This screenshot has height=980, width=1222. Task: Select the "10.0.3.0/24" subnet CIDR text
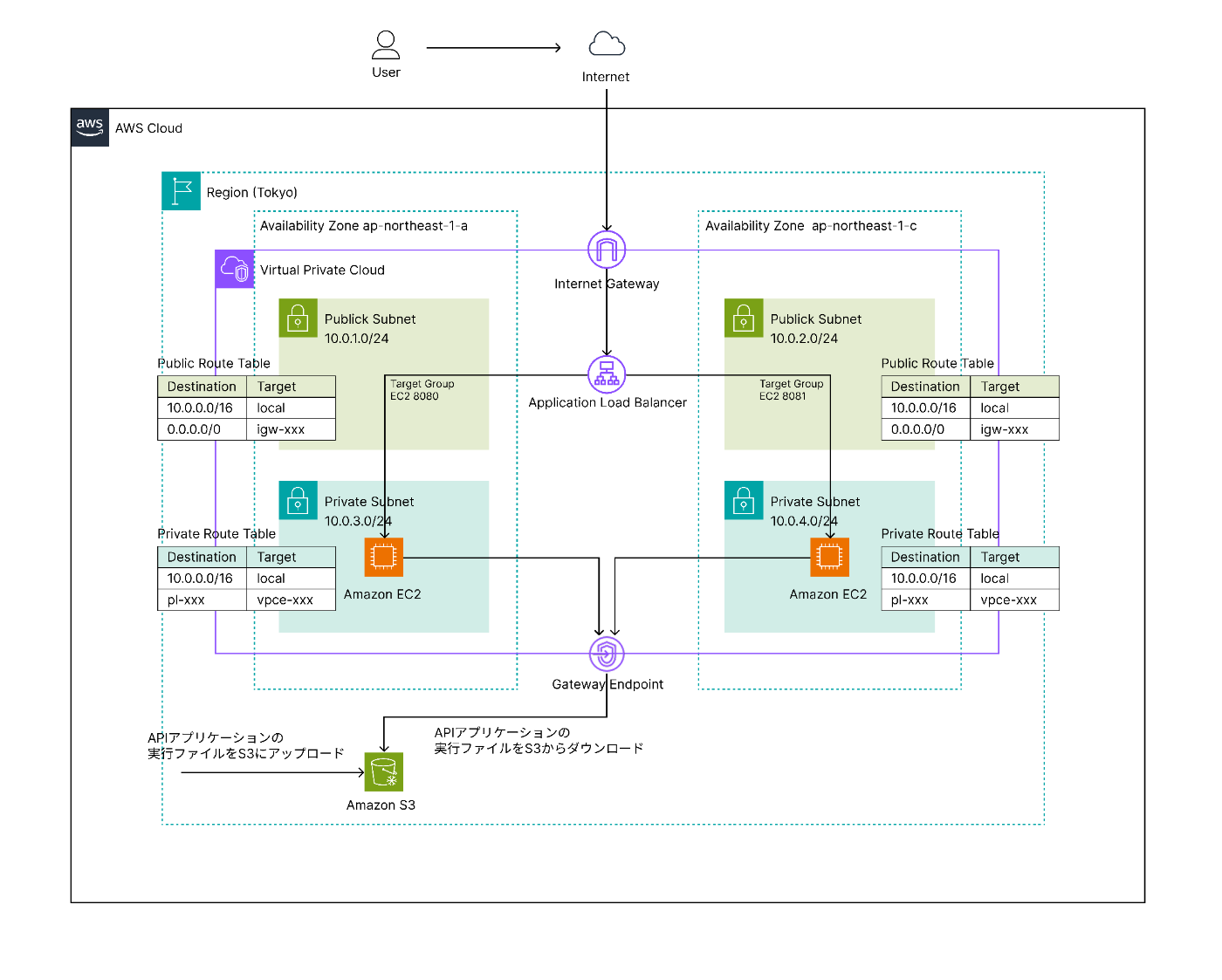pos(358,521)
